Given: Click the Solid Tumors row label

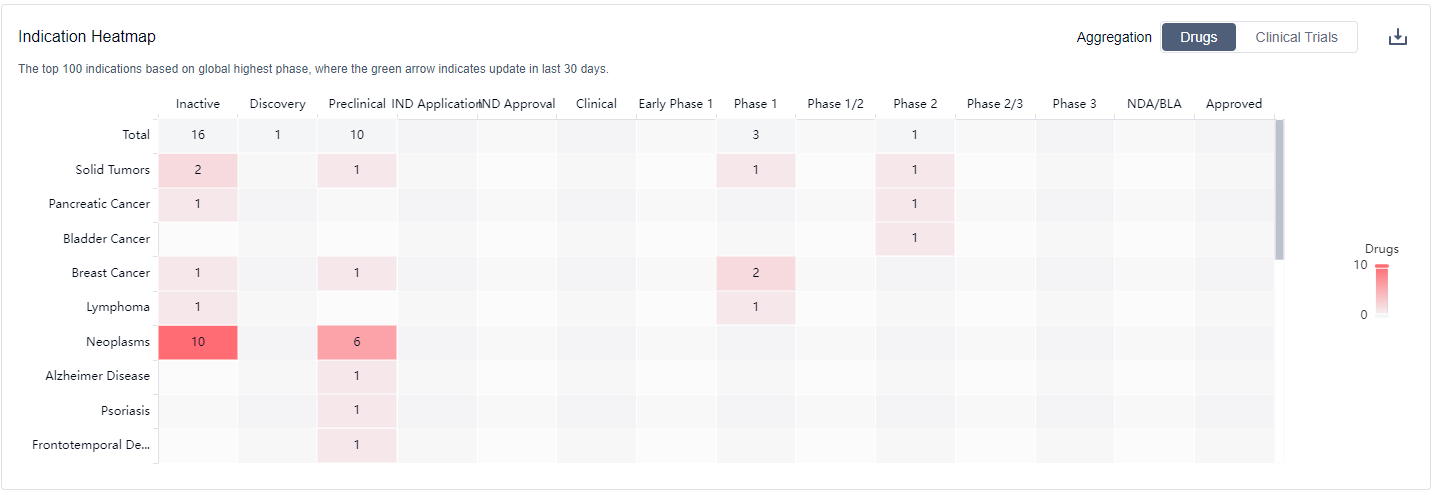Looking at the screenshot, I should tap(112, 170).
